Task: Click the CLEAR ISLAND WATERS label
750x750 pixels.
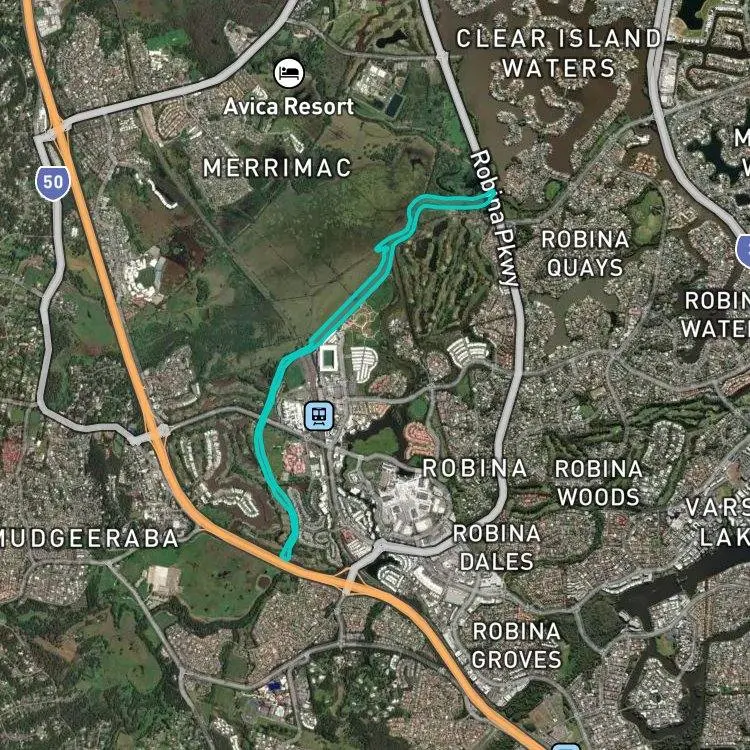Action: point(559,54)
